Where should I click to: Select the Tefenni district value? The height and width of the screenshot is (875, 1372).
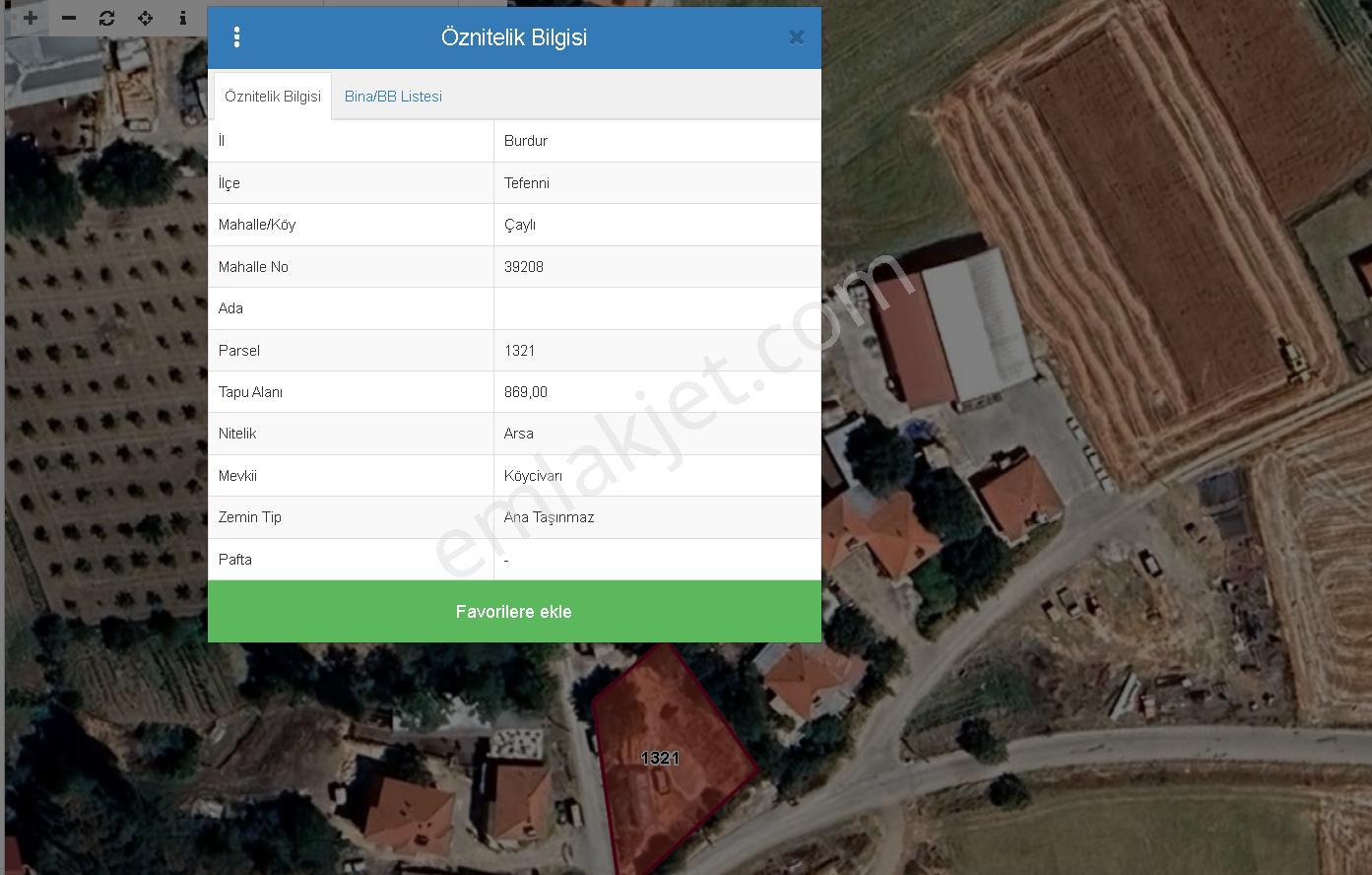(x=526, y=183)
